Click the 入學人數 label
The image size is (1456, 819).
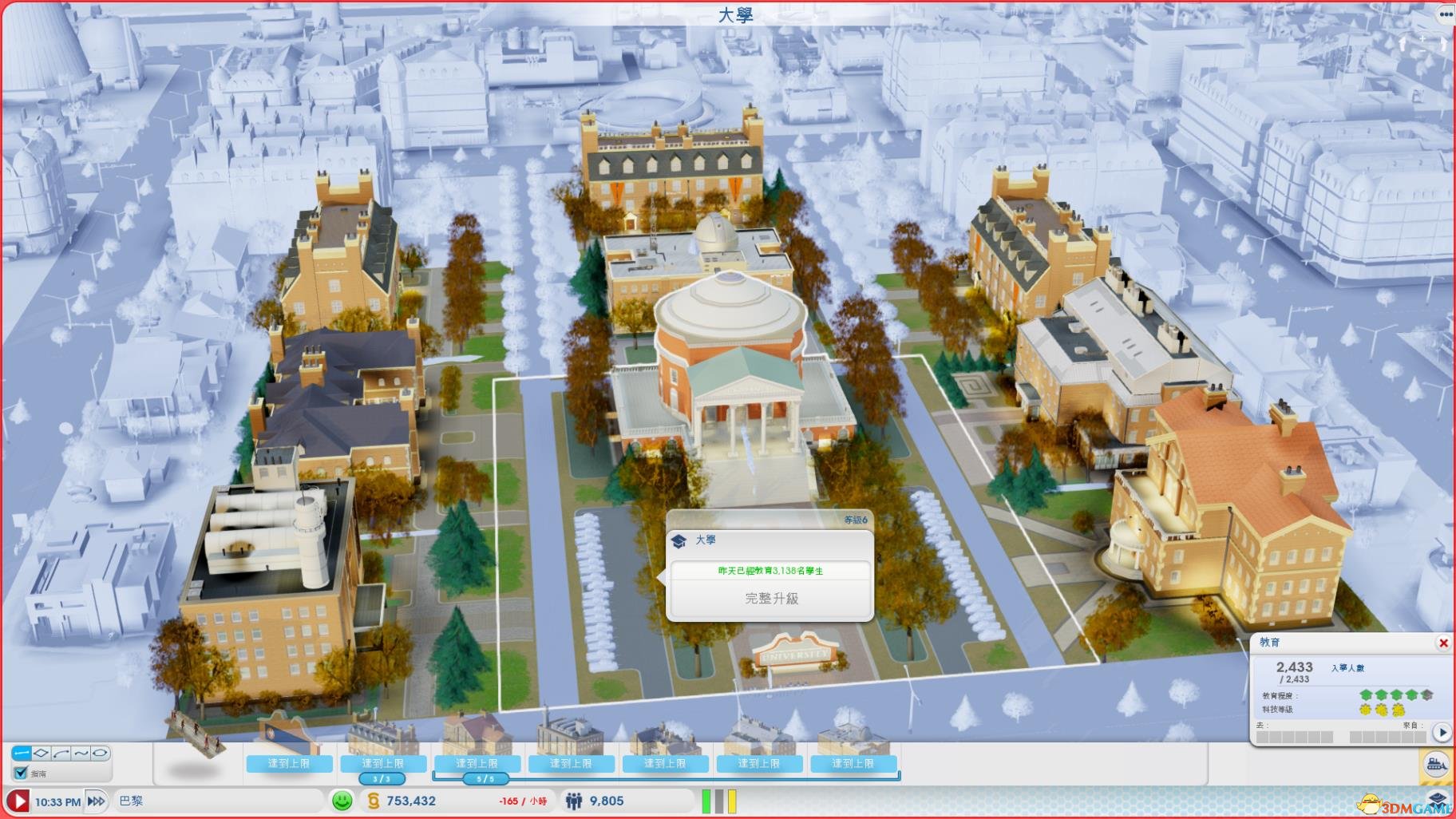[x=1347, y=668]
